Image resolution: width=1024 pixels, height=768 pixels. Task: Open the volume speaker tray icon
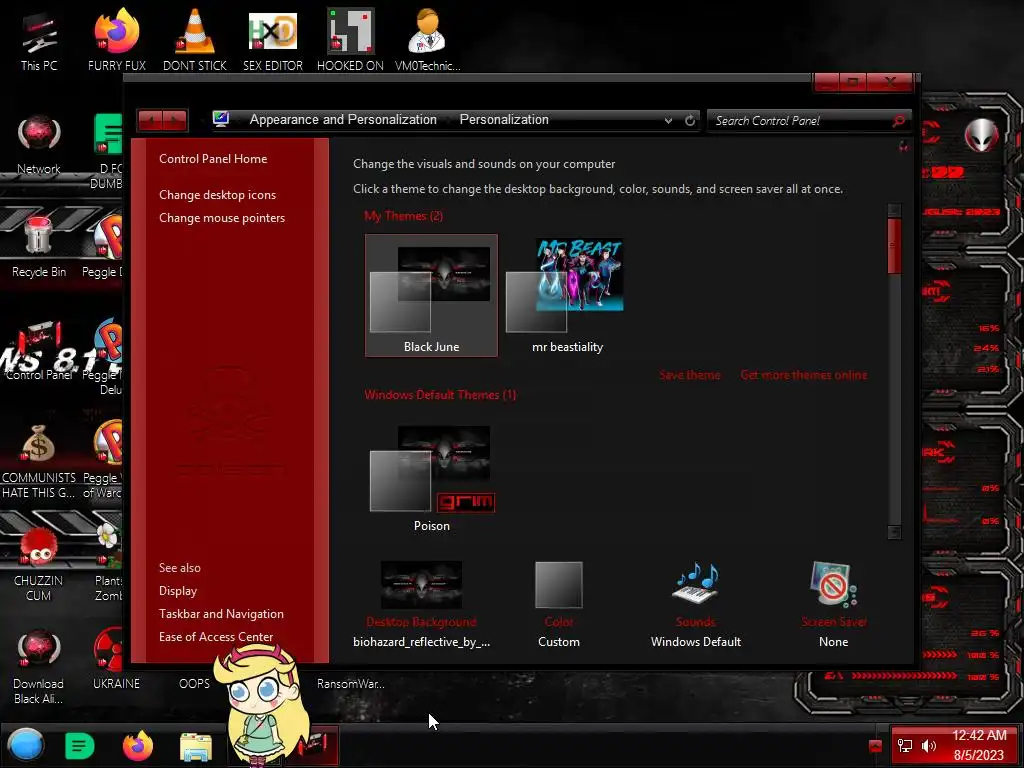click(928, 746)
